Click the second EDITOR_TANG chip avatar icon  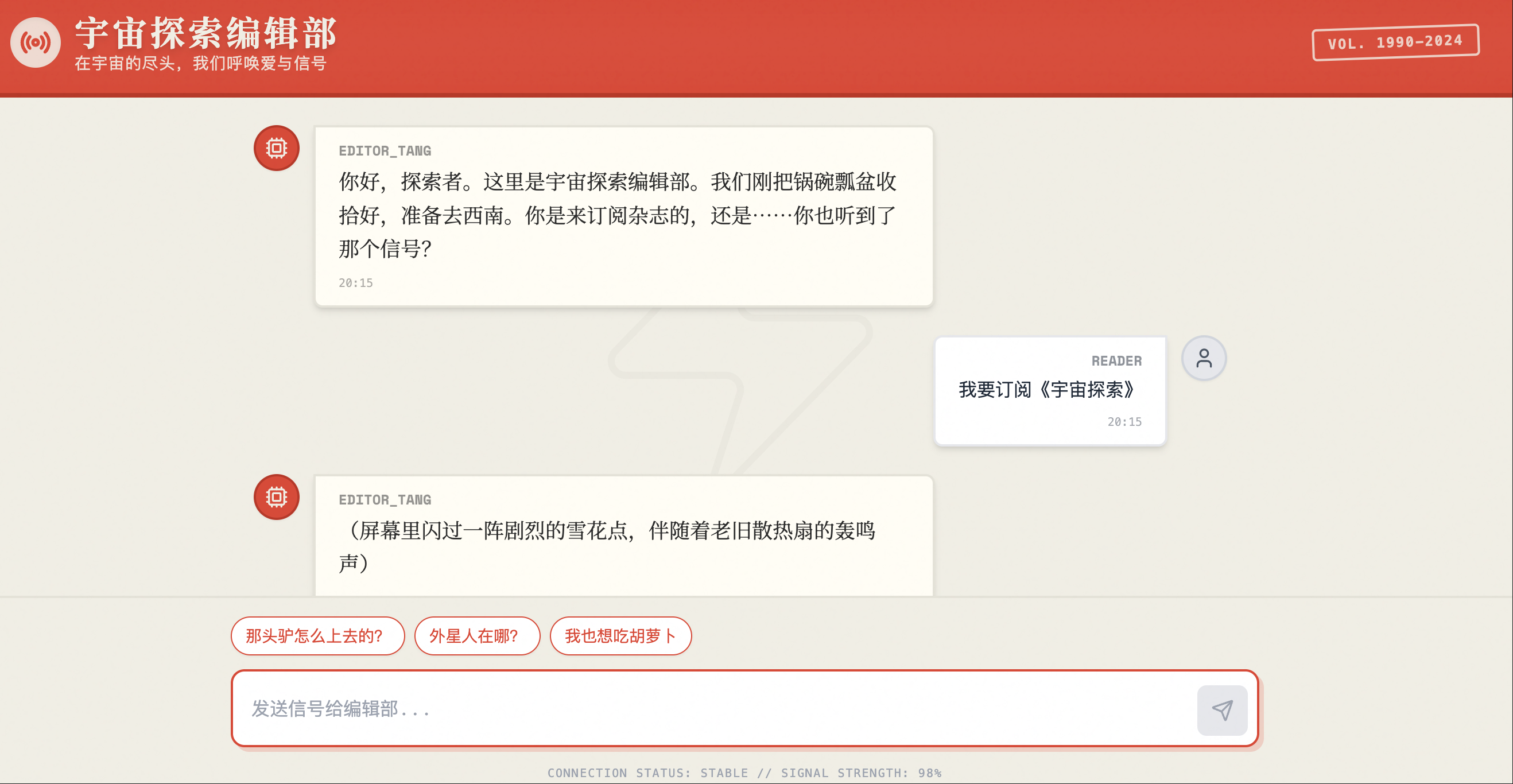(276, 497)
